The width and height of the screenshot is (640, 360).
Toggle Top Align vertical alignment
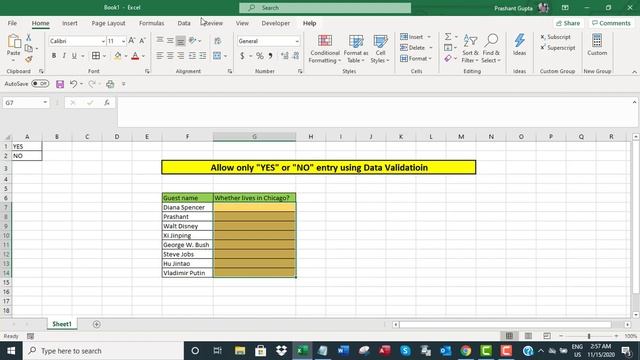pyautogui.click(x=160, y=40)
